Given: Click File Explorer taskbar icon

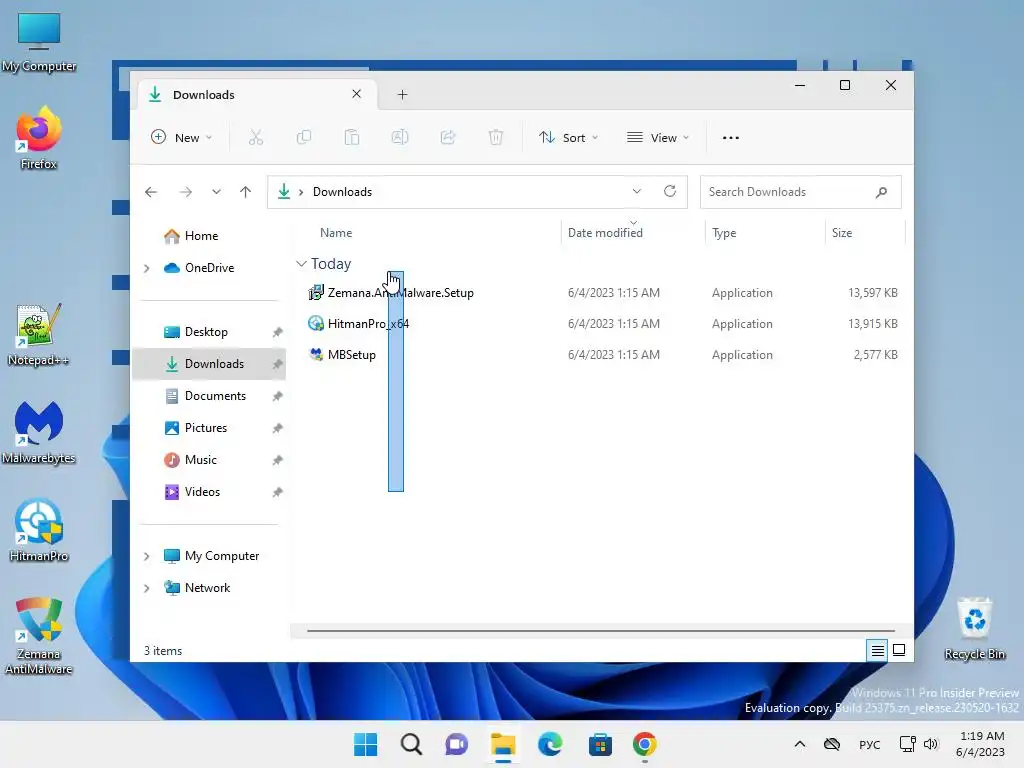Looking at the screenshot, I should [x=504, y=744].
